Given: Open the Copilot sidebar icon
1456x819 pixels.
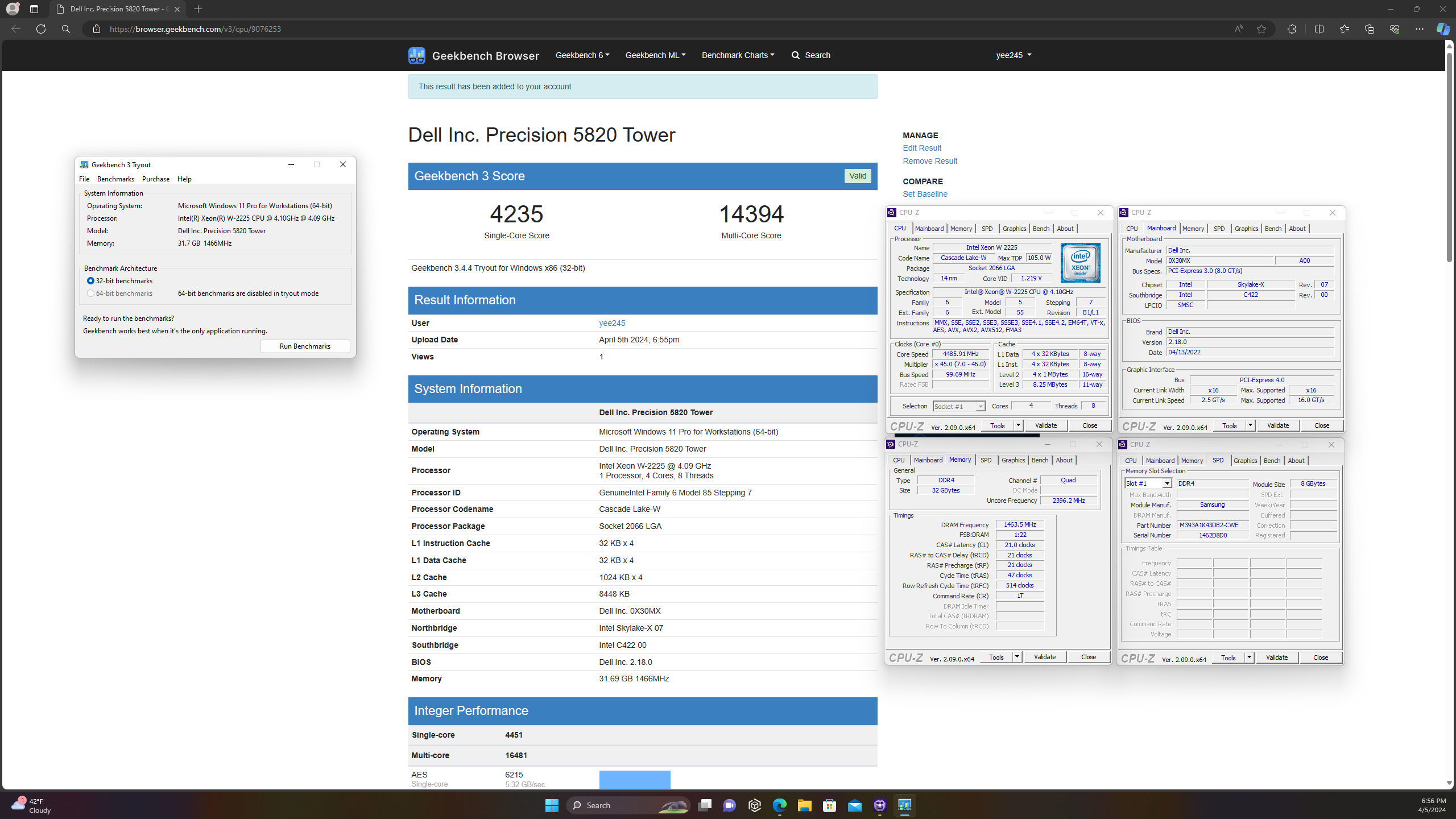Looking at the screenshot, I should 1443,29.
